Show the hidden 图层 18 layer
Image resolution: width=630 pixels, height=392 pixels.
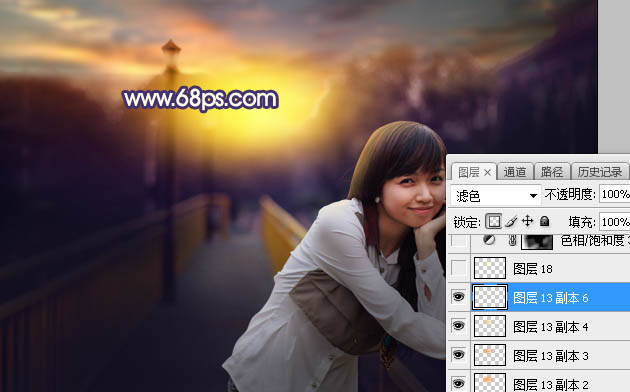pos(459,268)
